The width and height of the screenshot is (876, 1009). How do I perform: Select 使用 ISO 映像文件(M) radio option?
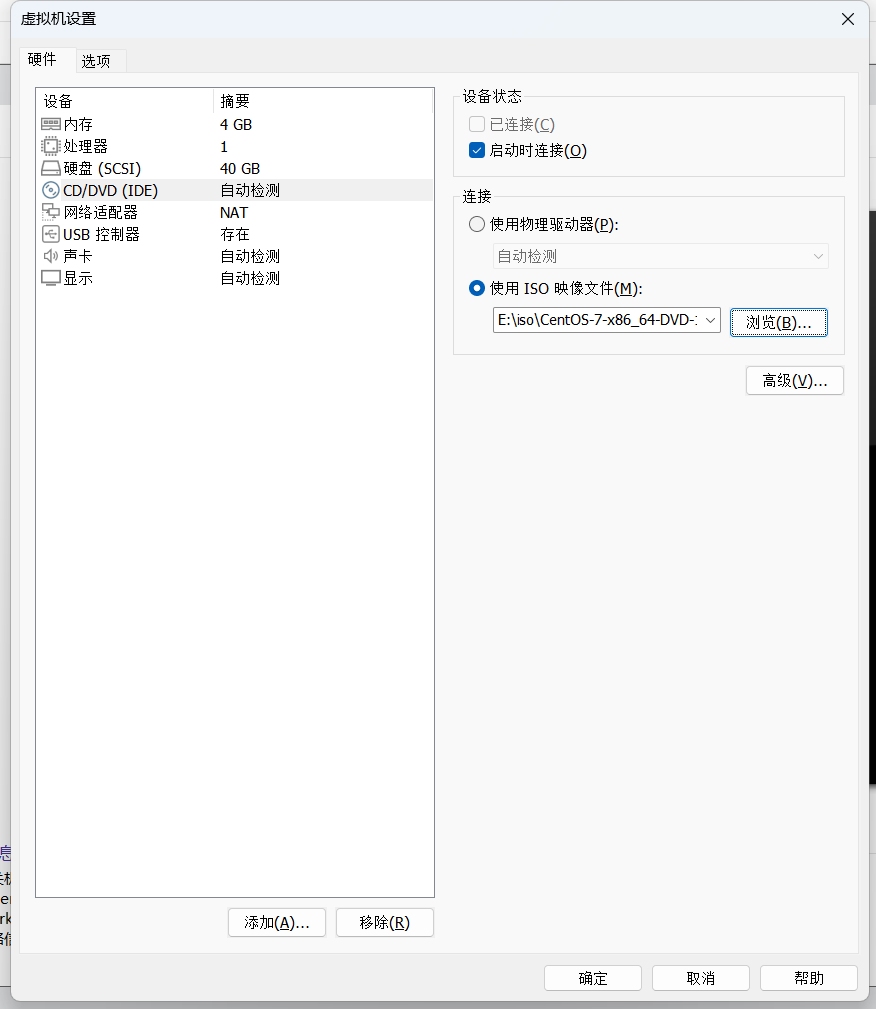477,288
